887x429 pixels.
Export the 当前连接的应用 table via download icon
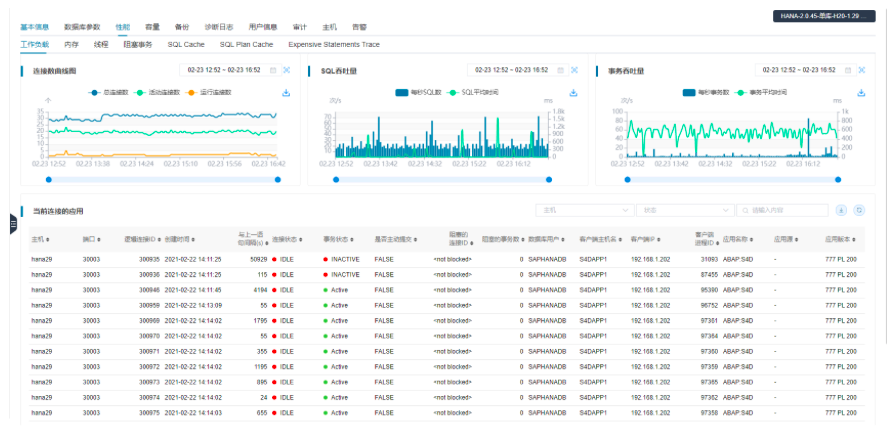tap(841, 210)
